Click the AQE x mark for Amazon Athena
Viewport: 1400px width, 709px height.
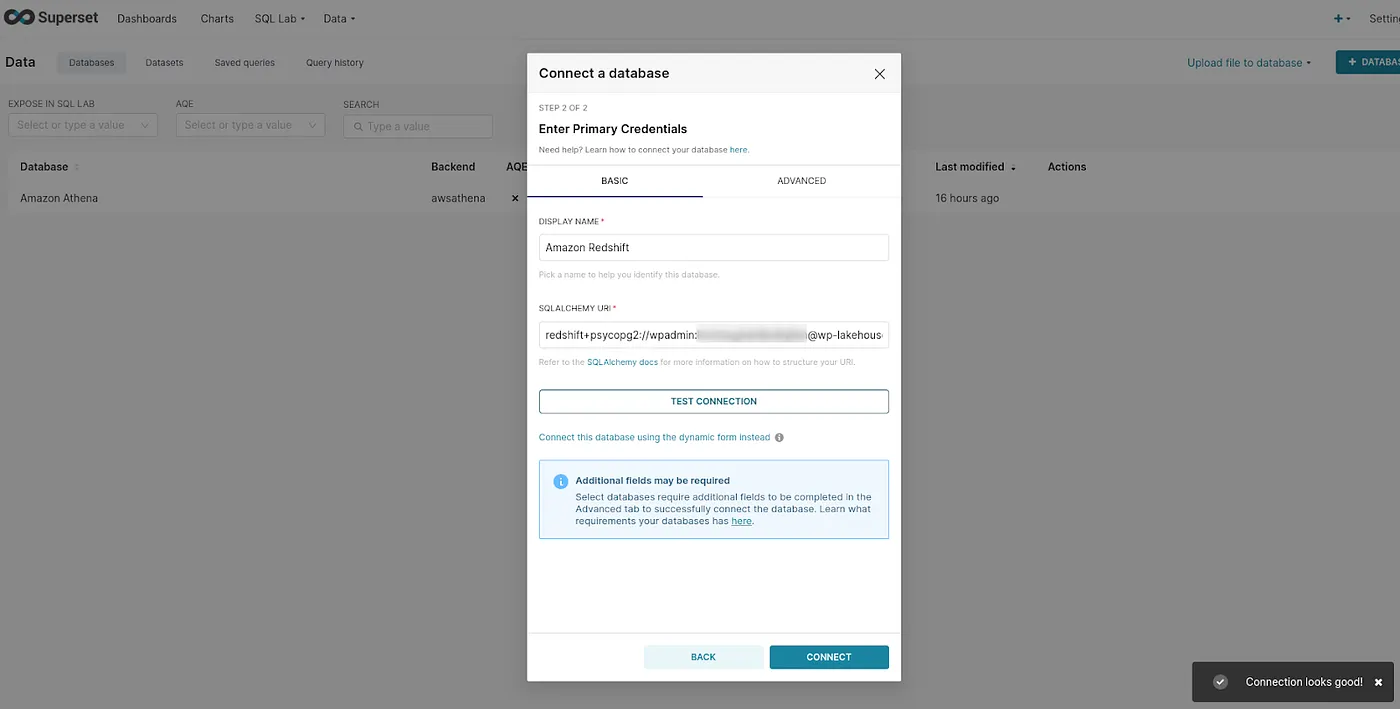[515, 198]
